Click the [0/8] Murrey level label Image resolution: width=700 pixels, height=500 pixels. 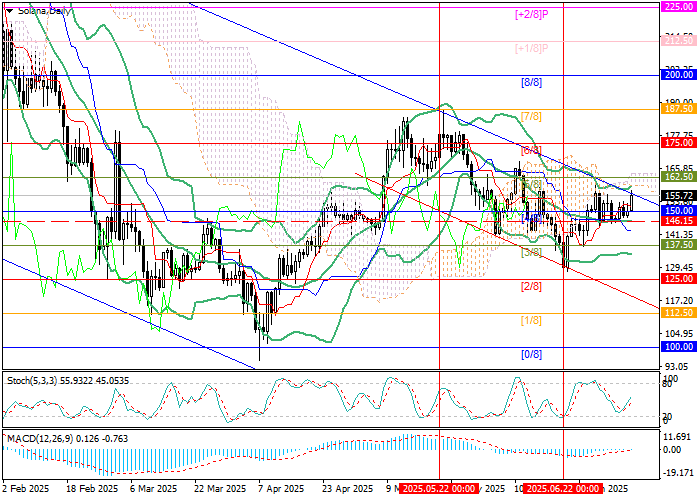[x=532, y=354]
